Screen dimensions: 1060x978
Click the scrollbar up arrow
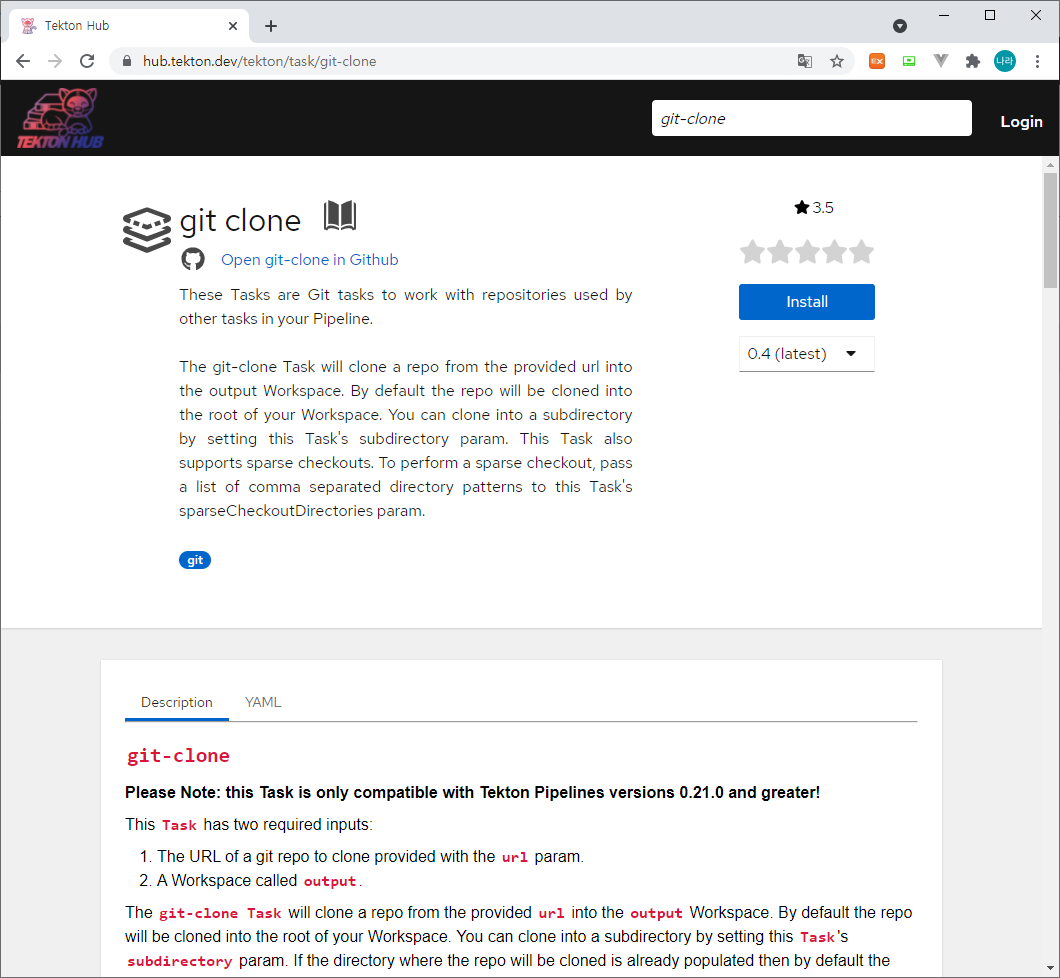(1050, 165)
